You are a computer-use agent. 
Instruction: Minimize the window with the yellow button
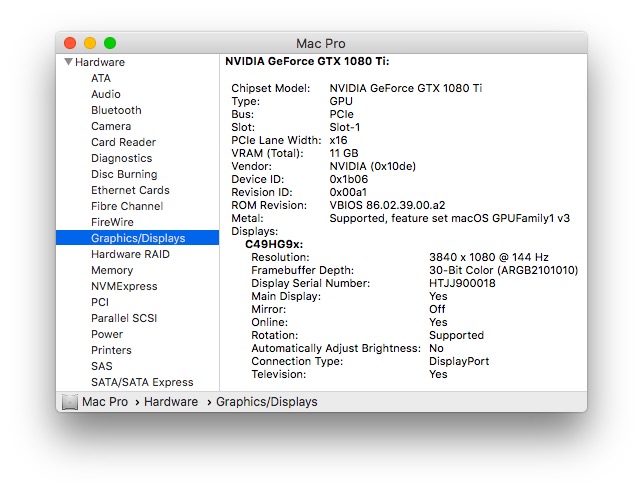tap(90, 43)
